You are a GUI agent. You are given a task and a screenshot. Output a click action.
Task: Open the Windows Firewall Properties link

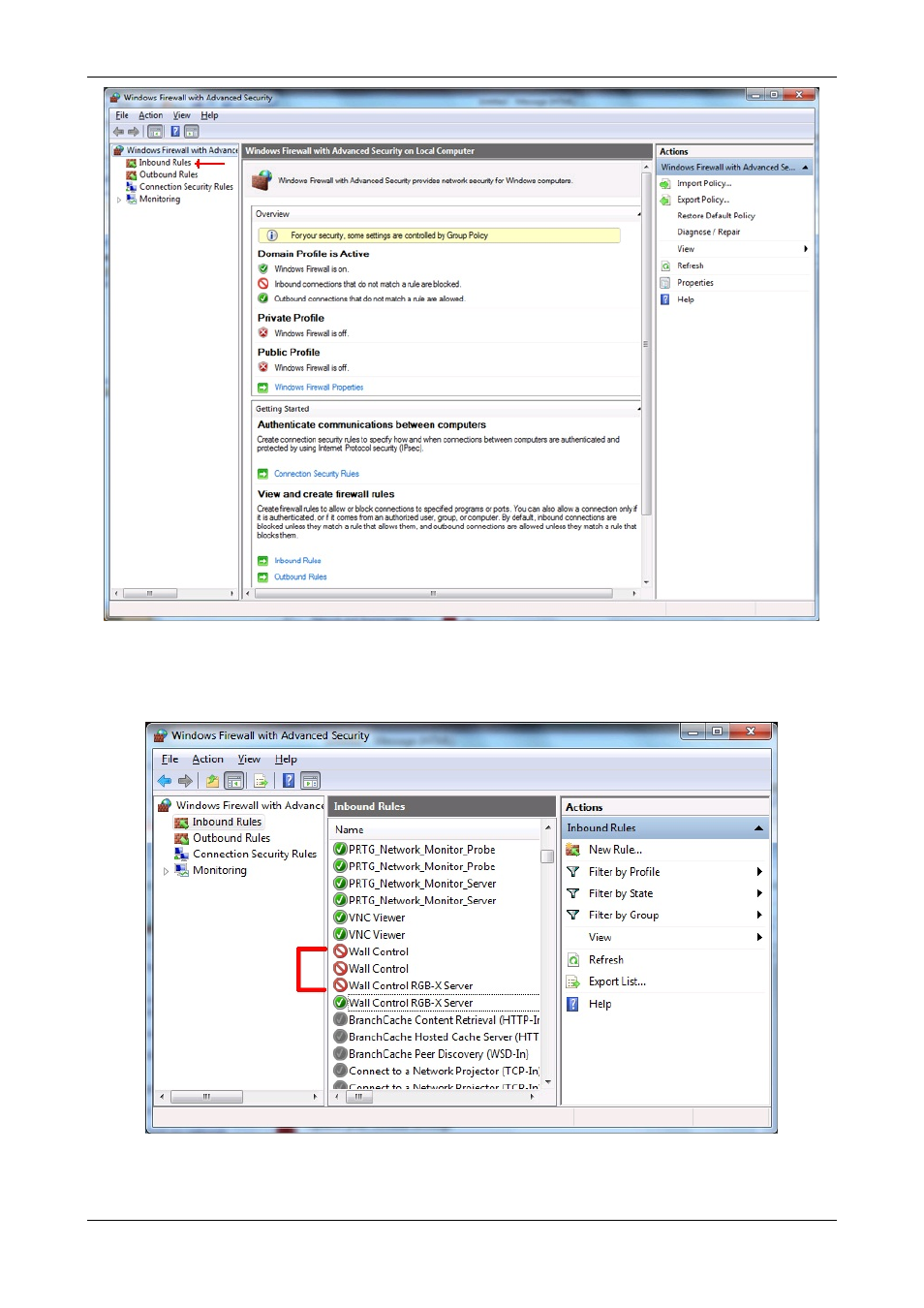(x=319, y=388)
